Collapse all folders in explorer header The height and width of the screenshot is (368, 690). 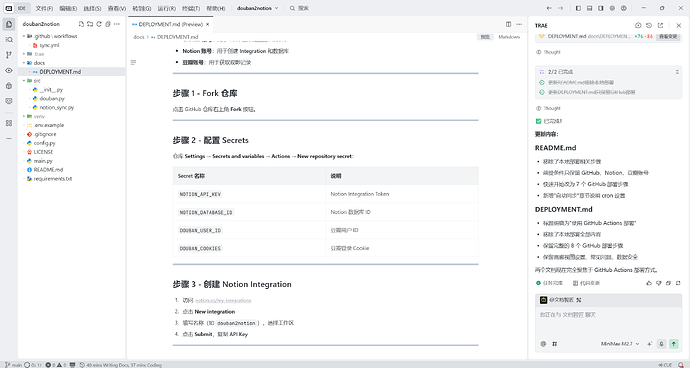pyautogui.click(x=108, y=24)
